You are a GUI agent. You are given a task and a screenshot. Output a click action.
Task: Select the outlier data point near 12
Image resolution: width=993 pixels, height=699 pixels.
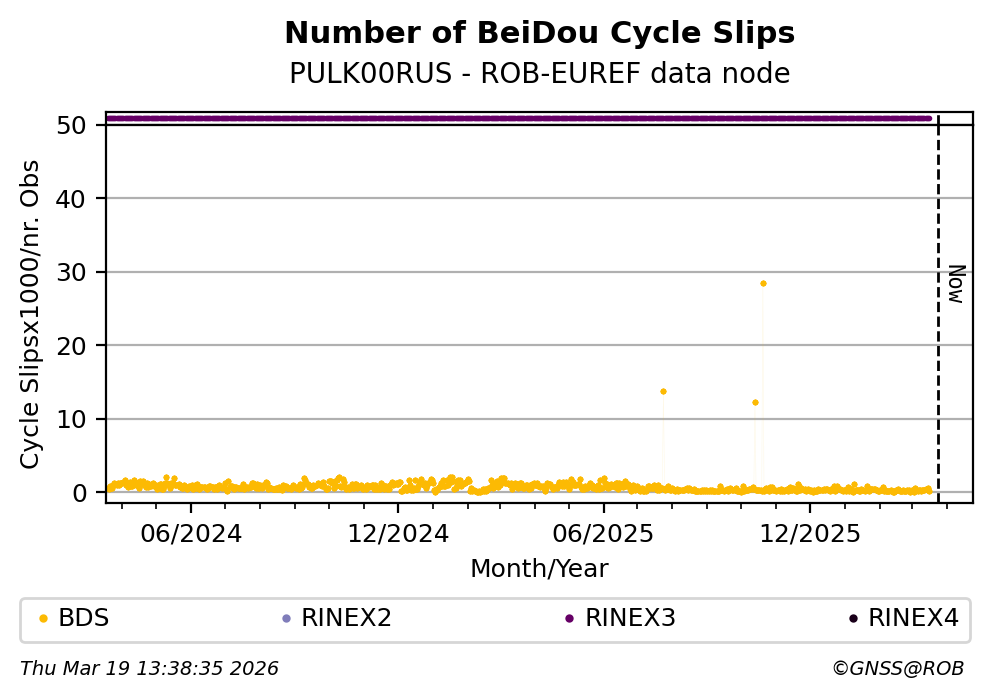pyautogui.click(x=755, y=402)
